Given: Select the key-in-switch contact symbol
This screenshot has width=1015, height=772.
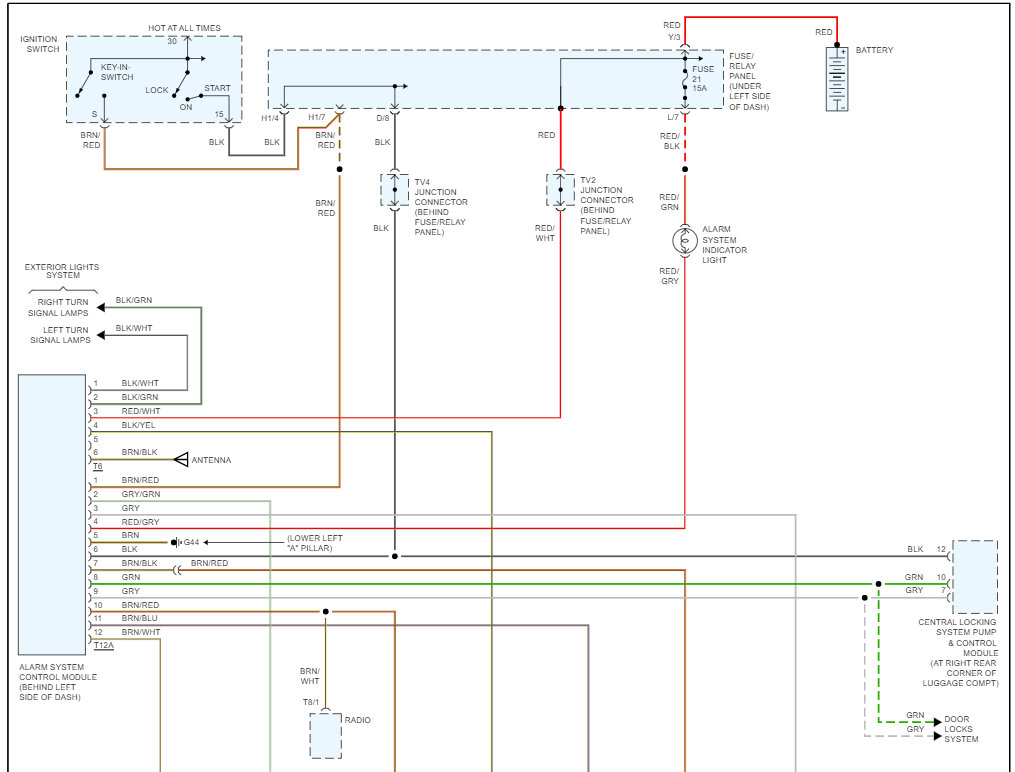Looking at the screenshot, I should pos(84,84).
